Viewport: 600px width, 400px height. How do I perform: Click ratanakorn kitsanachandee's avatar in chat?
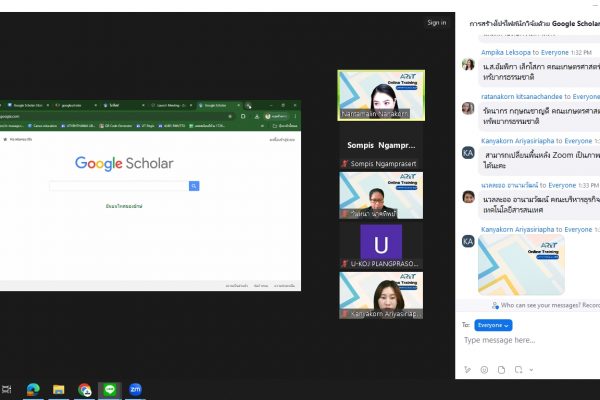coord(468,108)
